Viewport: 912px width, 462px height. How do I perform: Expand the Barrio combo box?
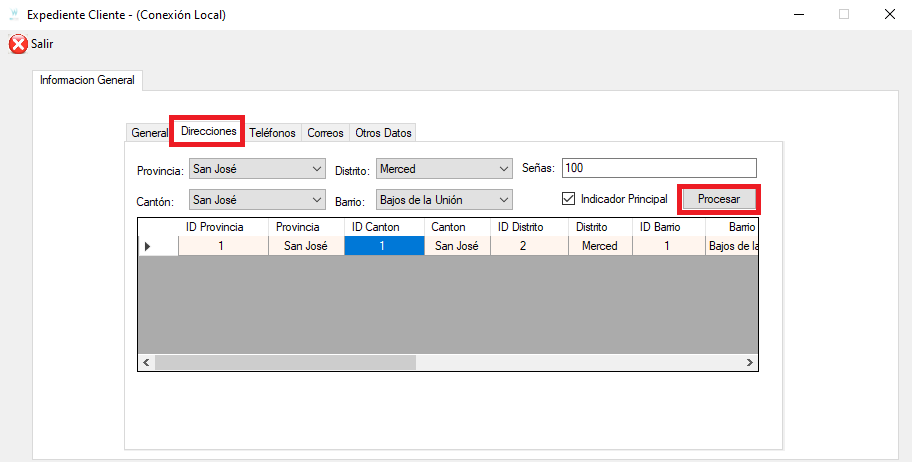444,200
